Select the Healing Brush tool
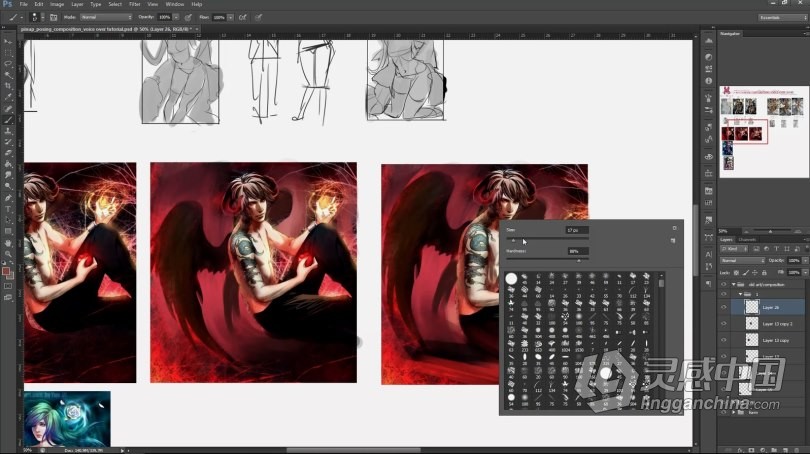Viewport: 810px width, 454px height. coord(8,108)
